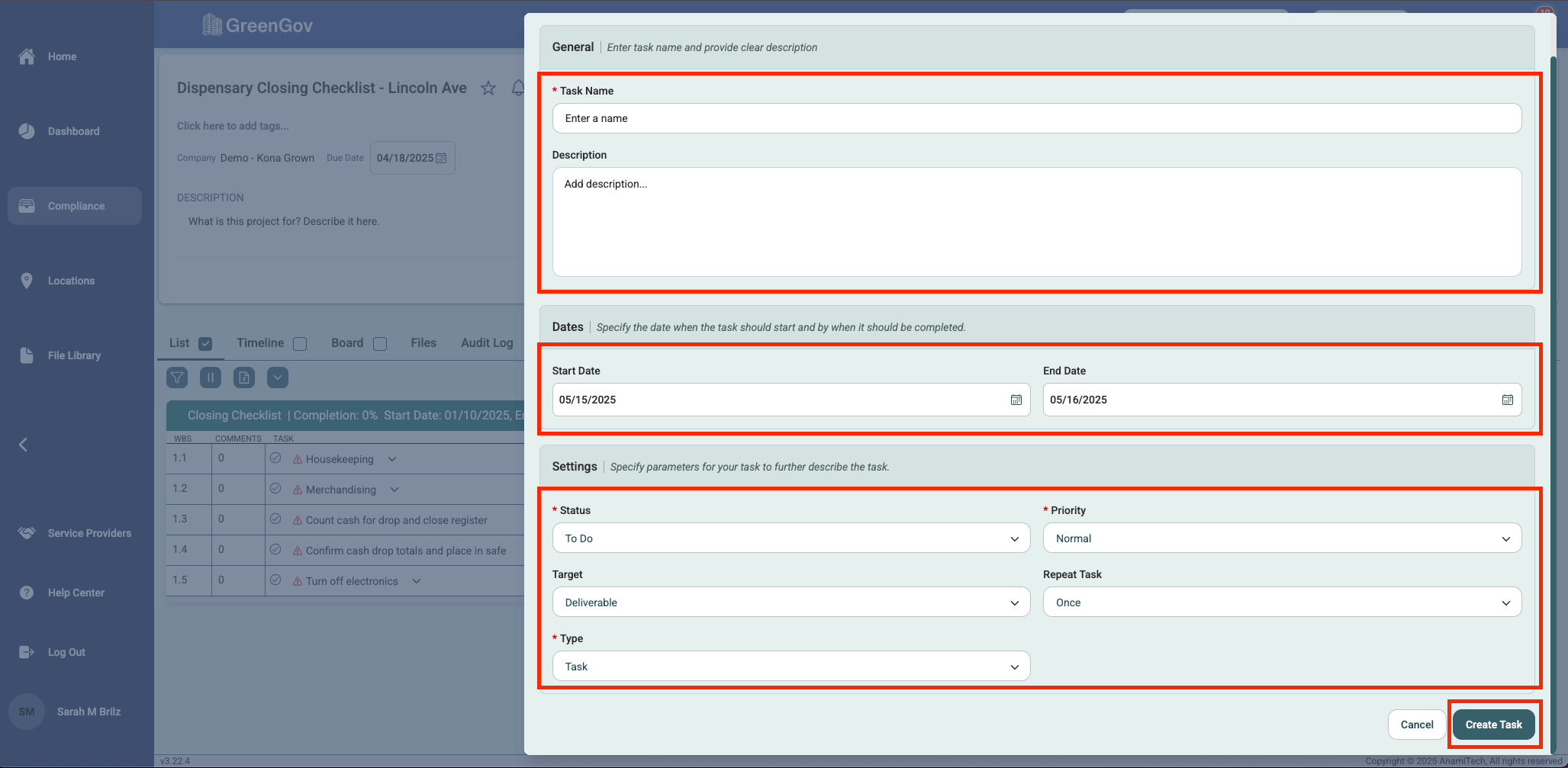This screenshot has width=1568, height=768.
Task: Star the Dispensary Closing Checklist project
Action: tap(488, 88)
